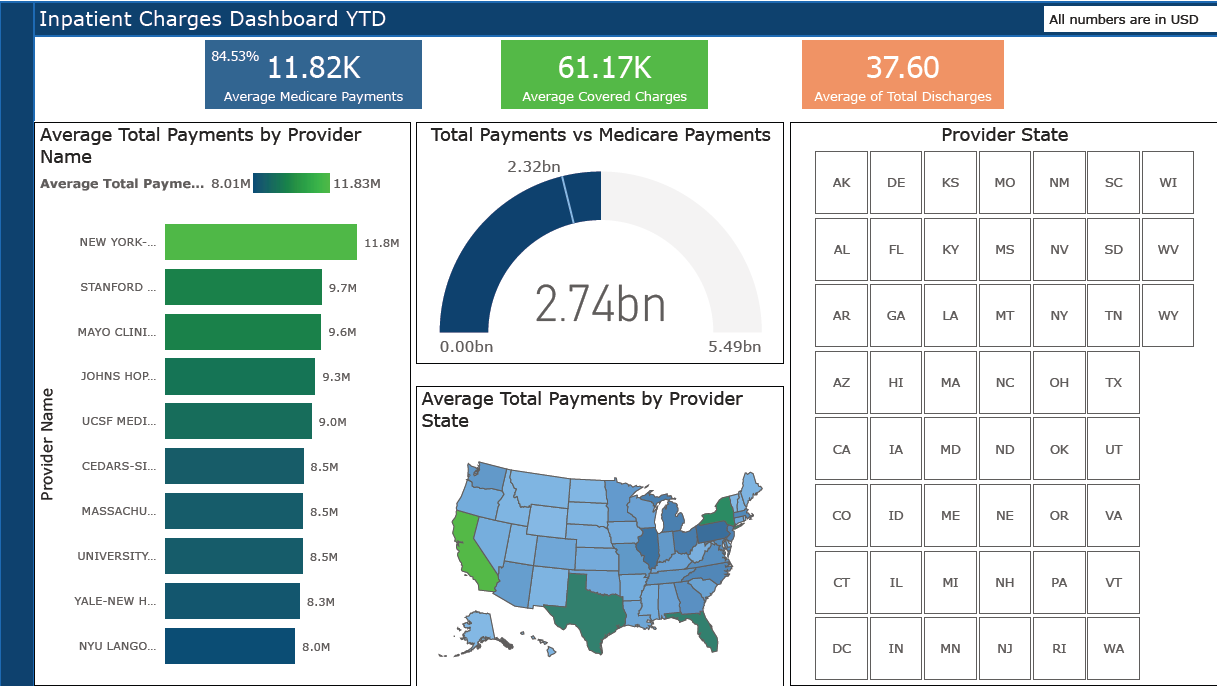This screenshot has width=1217, height=686.
Task: Choose the MA state tile
Action: [950, 382]
